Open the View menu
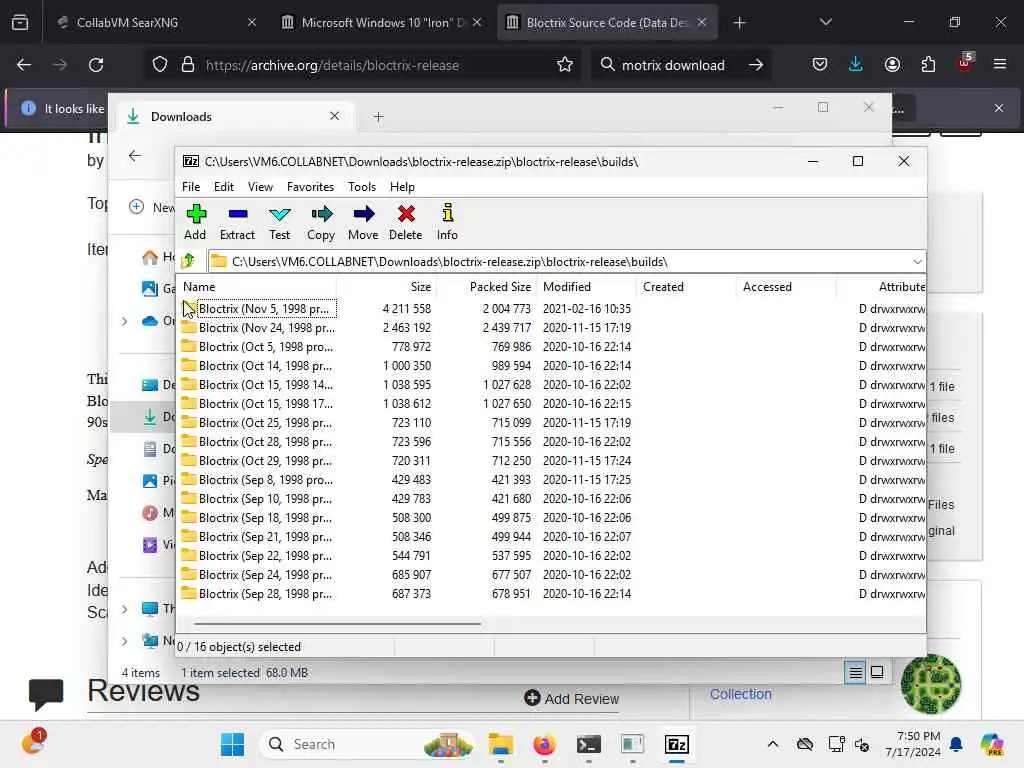 click(x=260, y=187)
